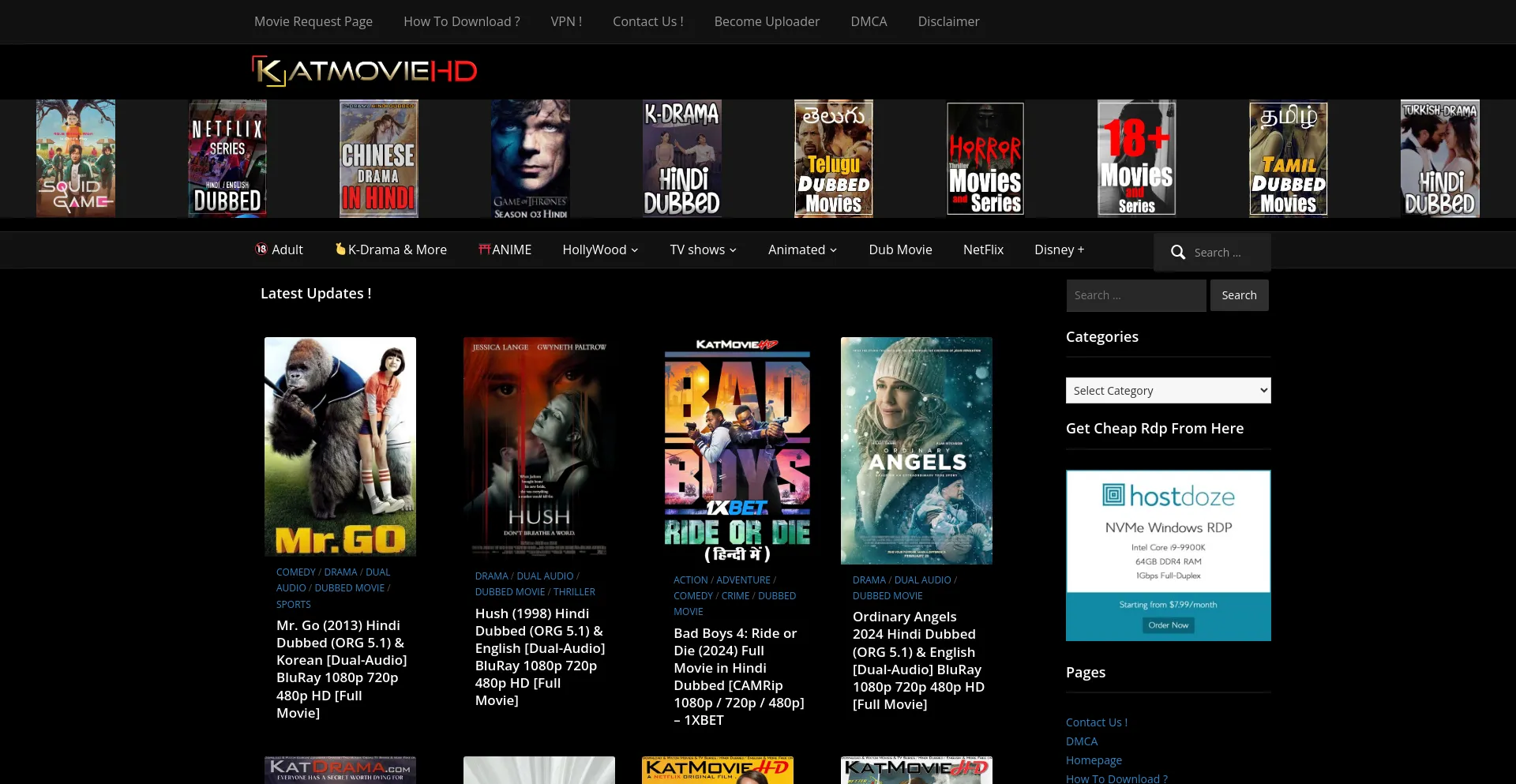Click ACTION category tag under Bad Boys
Viewport: 1516px width, 784px height.
[x=691, y=580]
